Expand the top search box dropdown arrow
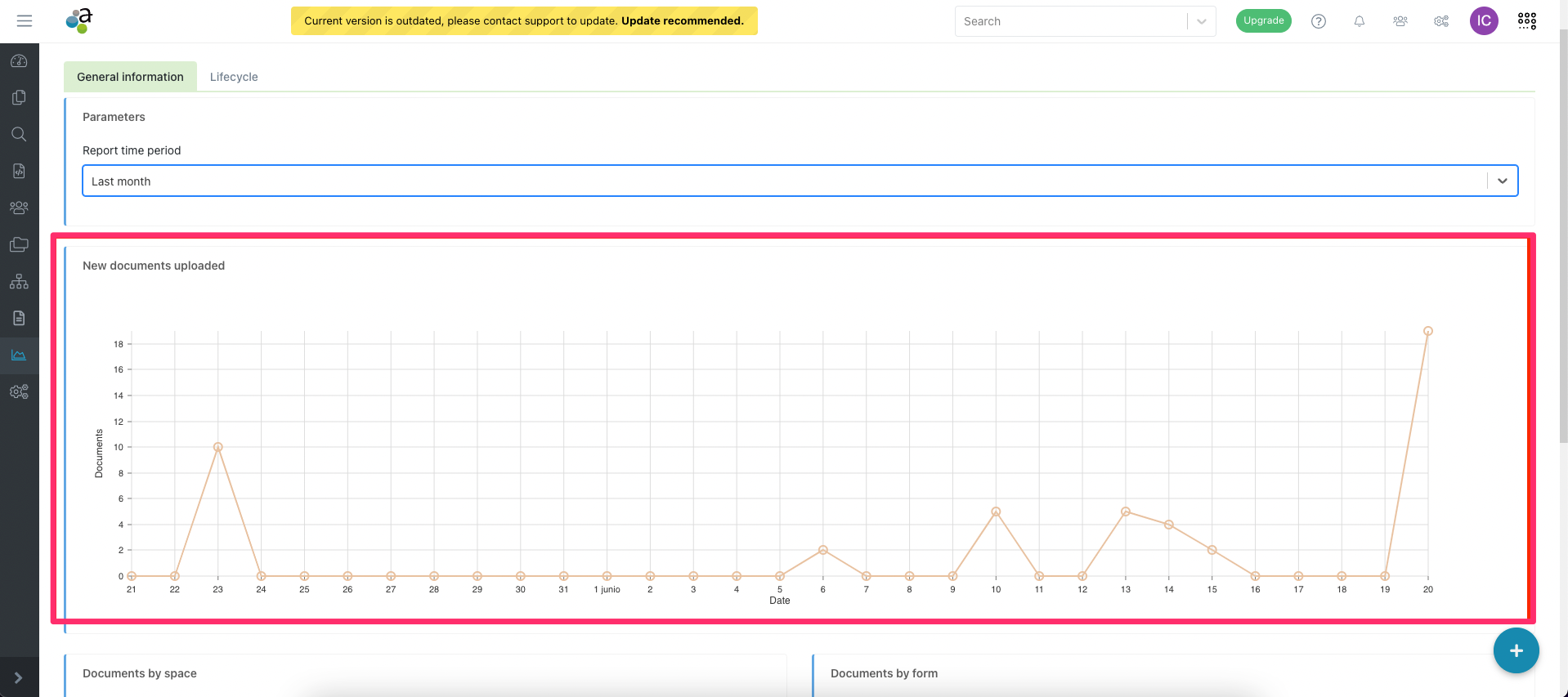 pos(1201,22)
